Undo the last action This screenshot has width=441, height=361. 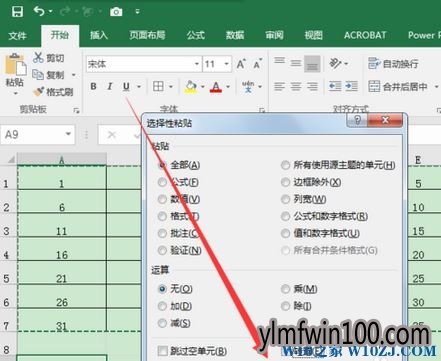coord(39,11)
